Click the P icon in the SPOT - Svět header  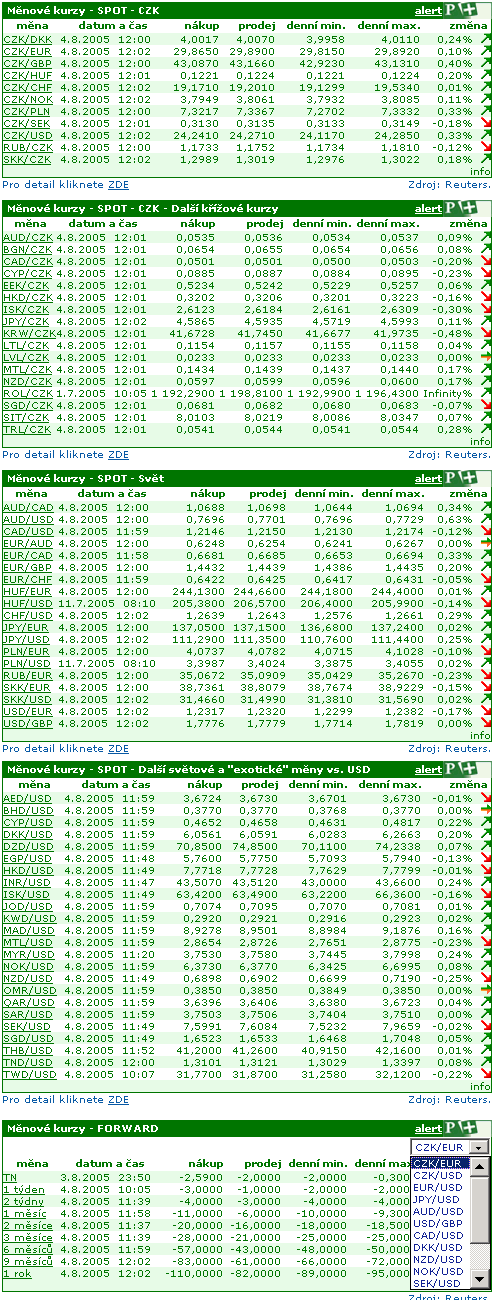tap(452, 478)
